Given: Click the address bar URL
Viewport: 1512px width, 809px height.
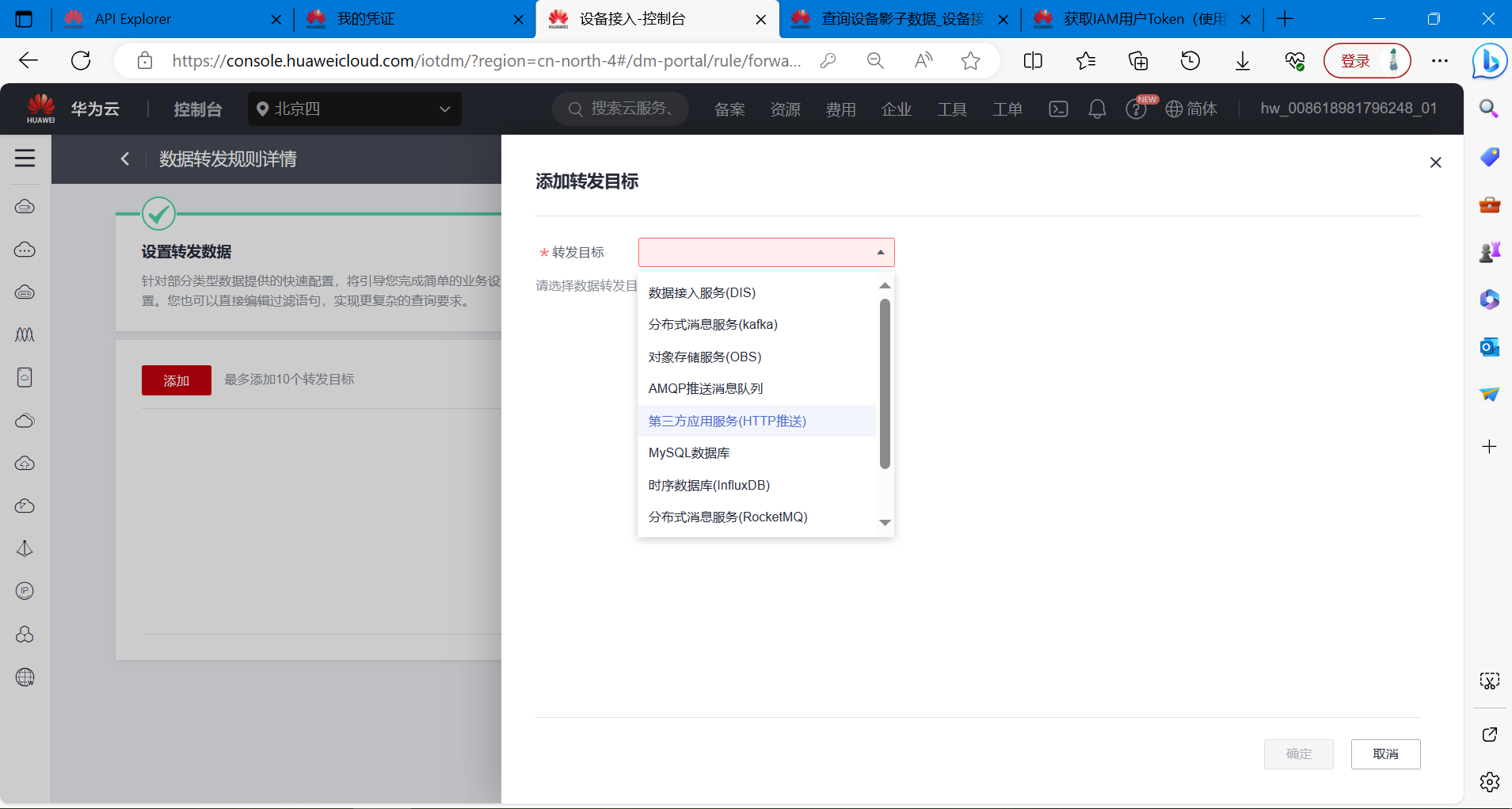Looking at the screenshot, I should pyautogui.click(x=486, y=60).
